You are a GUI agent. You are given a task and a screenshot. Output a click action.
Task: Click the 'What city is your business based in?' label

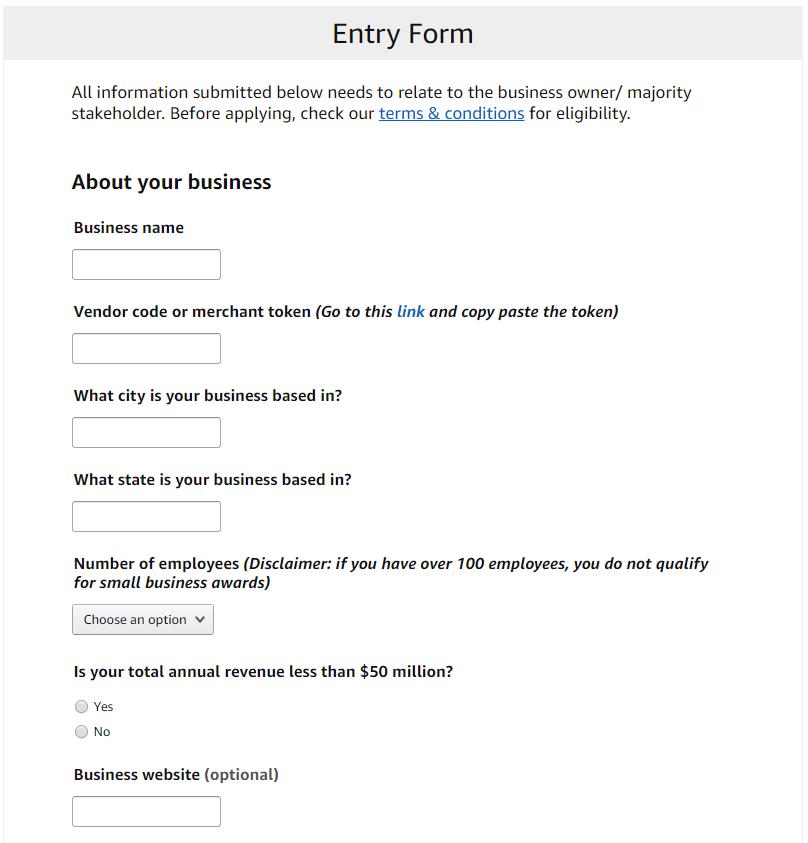208,396
